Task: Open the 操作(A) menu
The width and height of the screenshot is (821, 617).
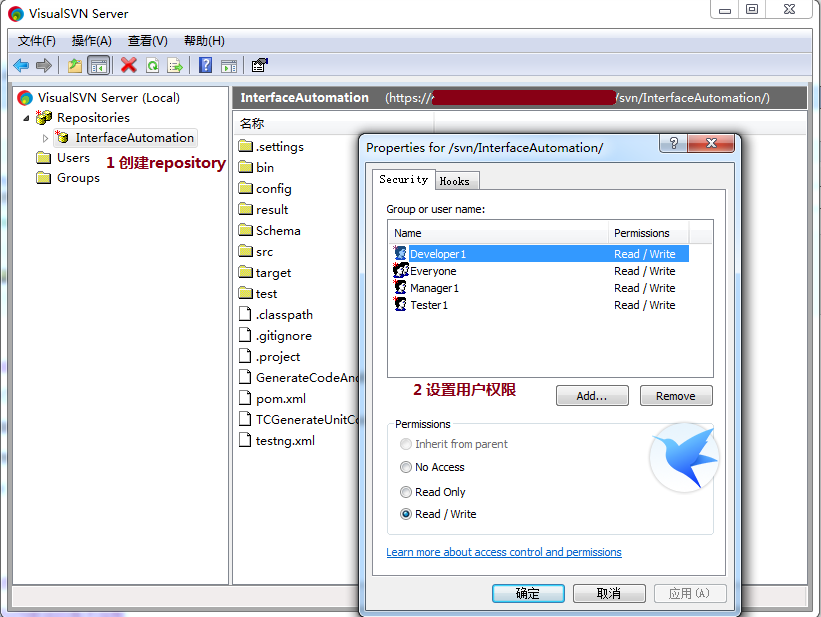Action: click(92, 41)
